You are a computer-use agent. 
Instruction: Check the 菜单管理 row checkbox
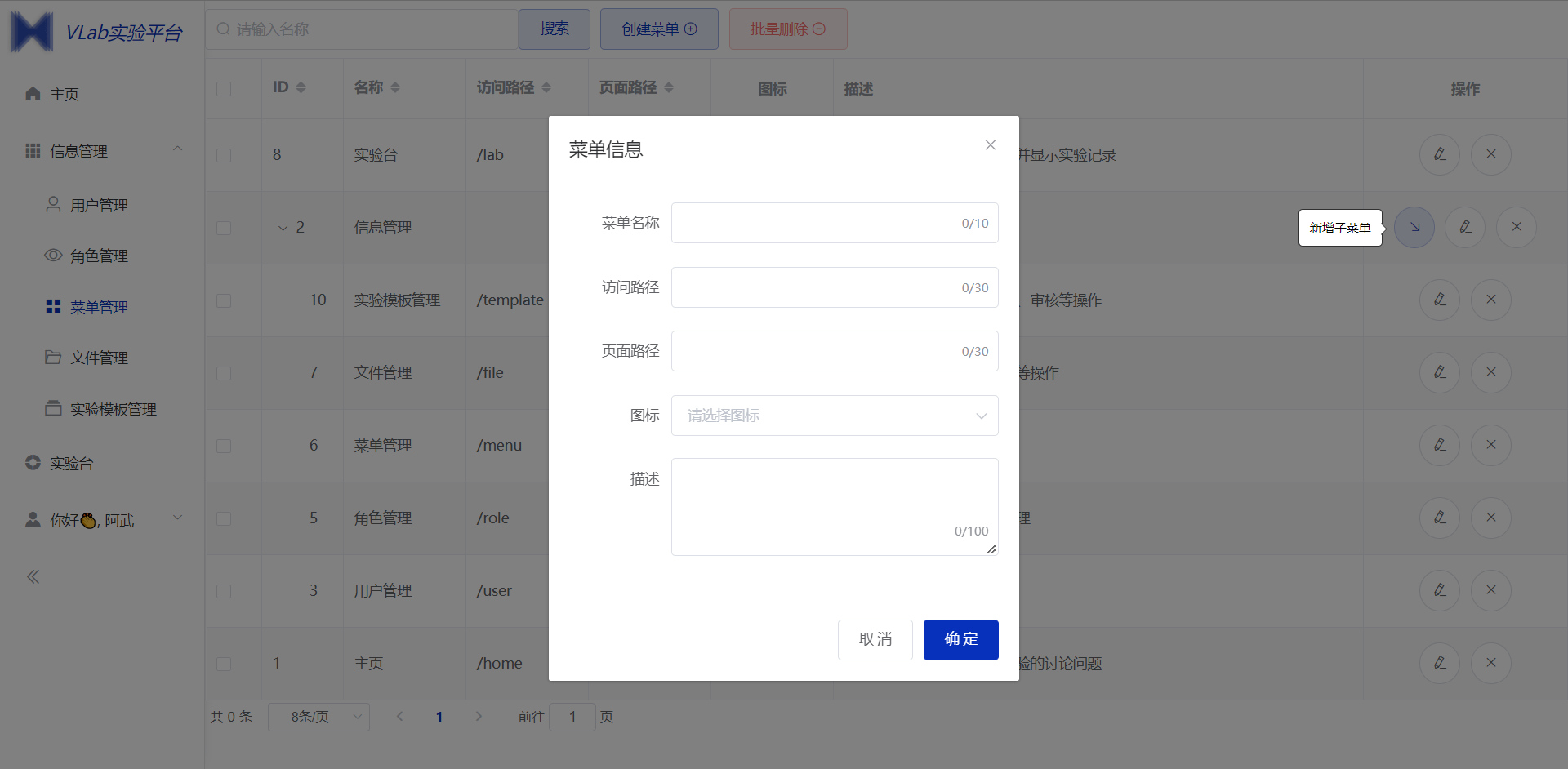click(x=224, y=446)
